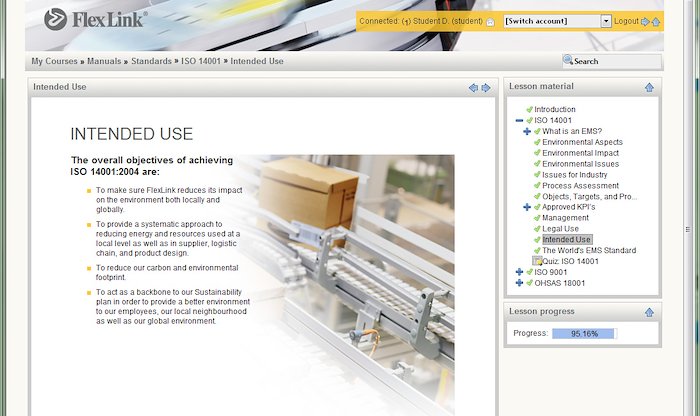Click the Connected: Student D. (student) text
This screenshot has height=416, width=700.
(421, 21)
